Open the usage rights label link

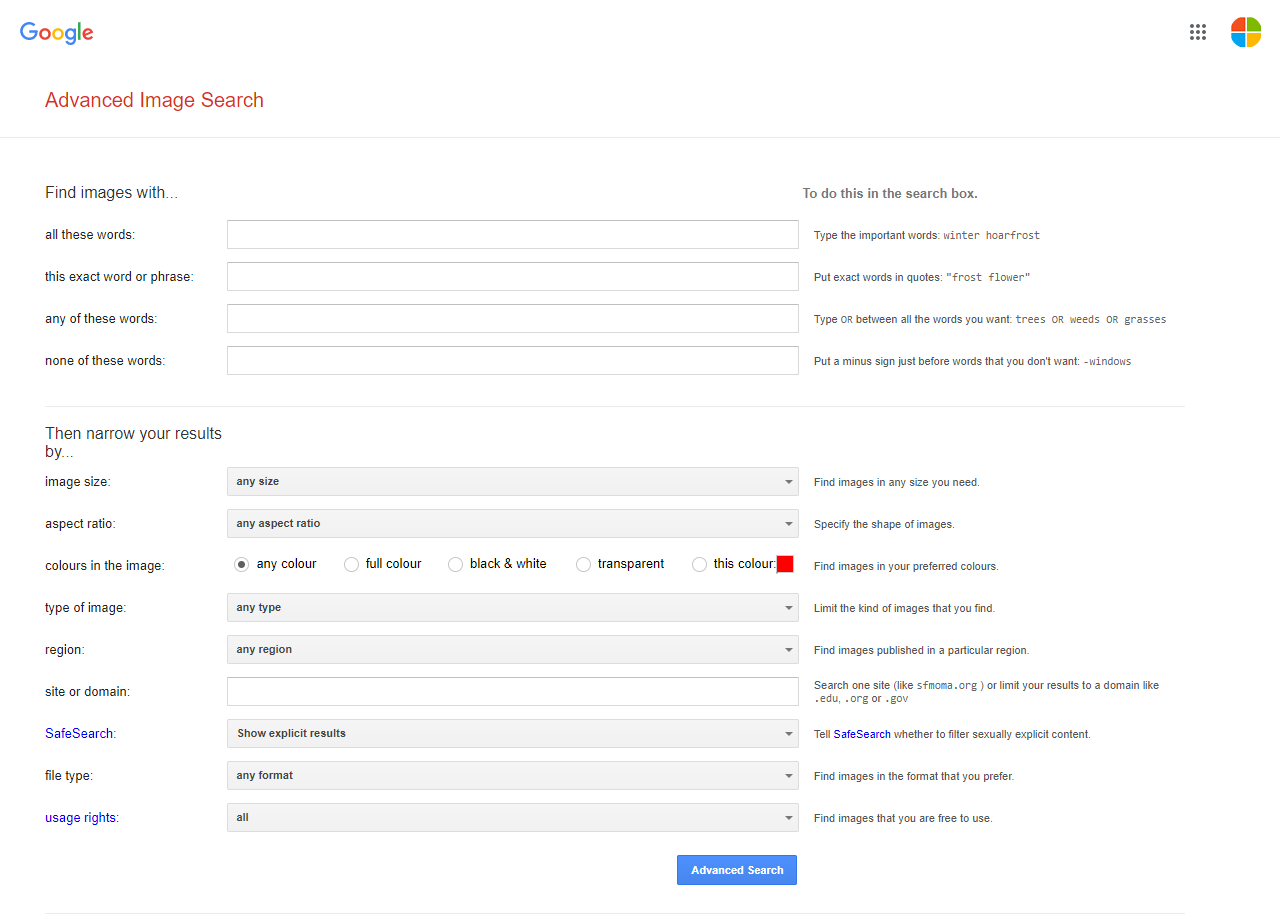point(81,817)
